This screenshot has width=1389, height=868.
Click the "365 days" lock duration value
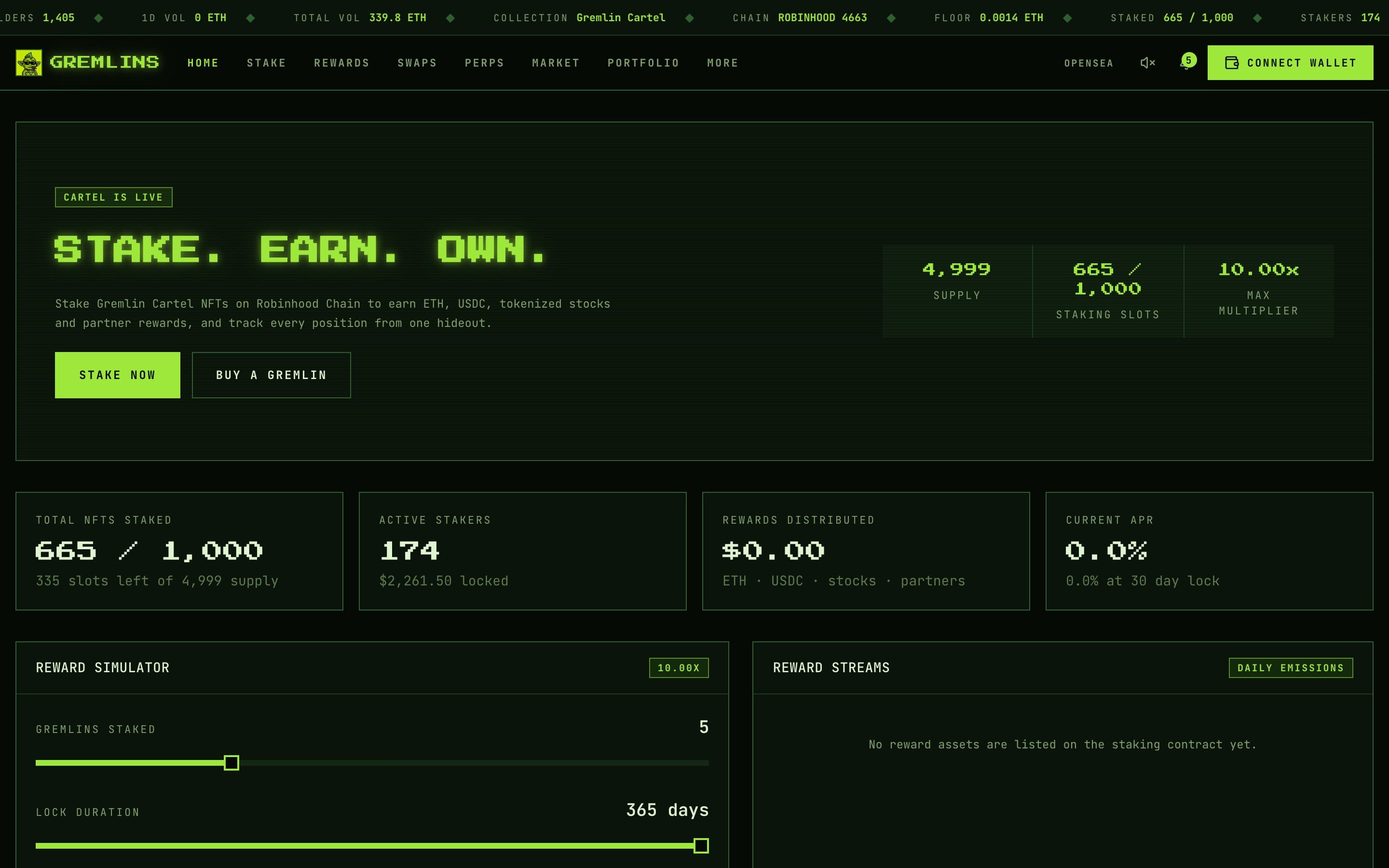tap(667, 810)
